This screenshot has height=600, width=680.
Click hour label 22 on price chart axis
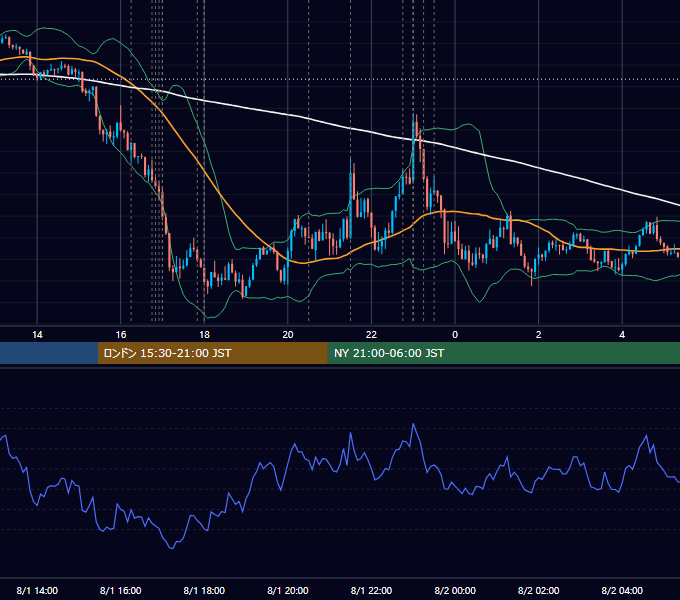(371, 335)
